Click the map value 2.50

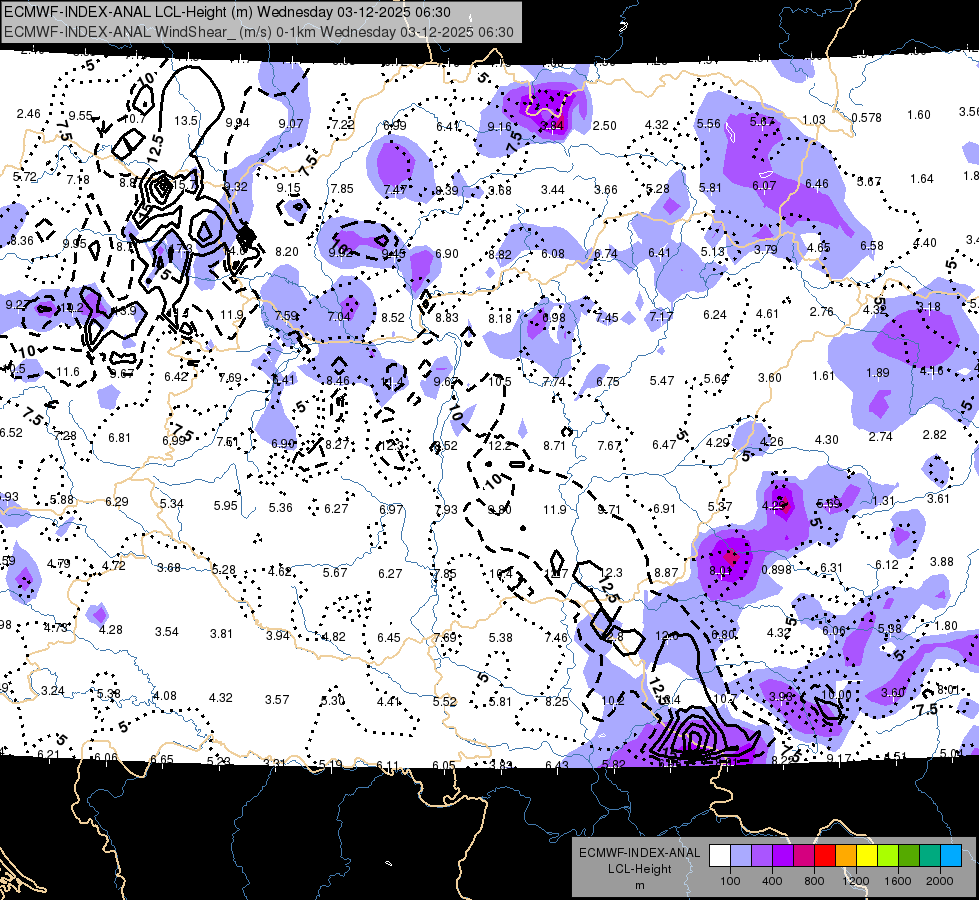[x=604, y=126]
